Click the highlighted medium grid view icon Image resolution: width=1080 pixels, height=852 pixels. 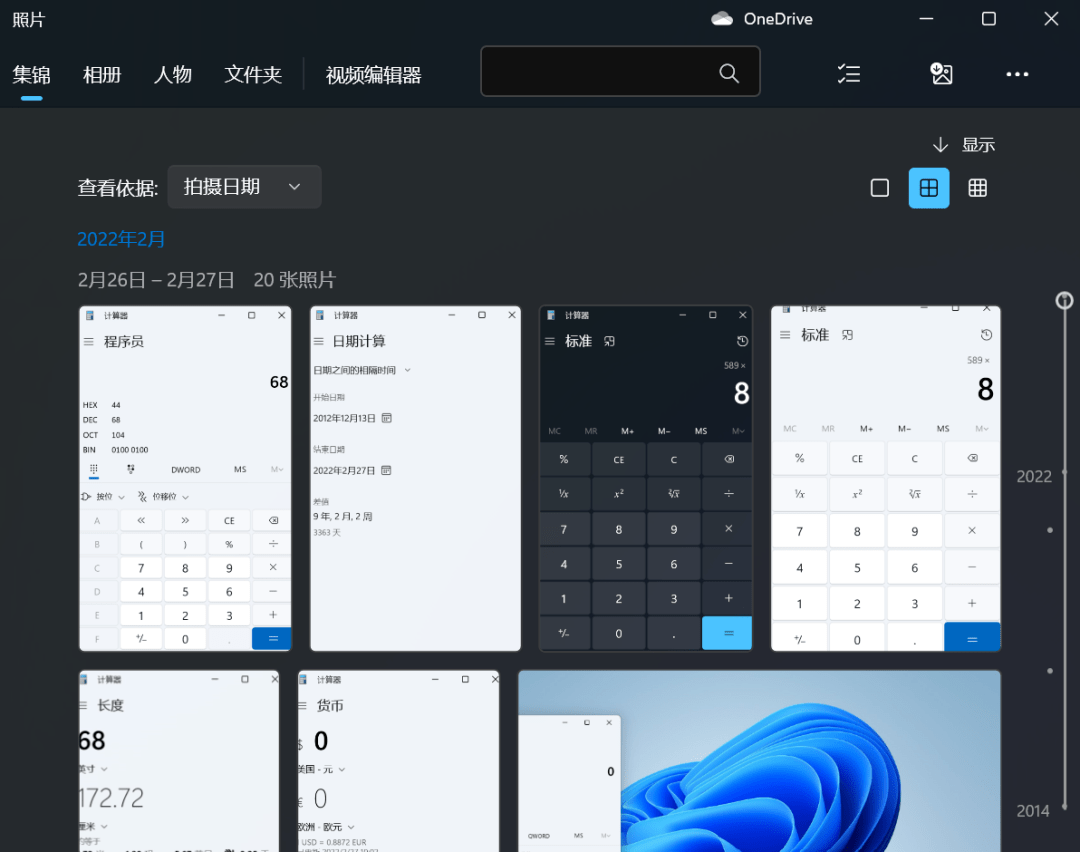click(929, 187)
